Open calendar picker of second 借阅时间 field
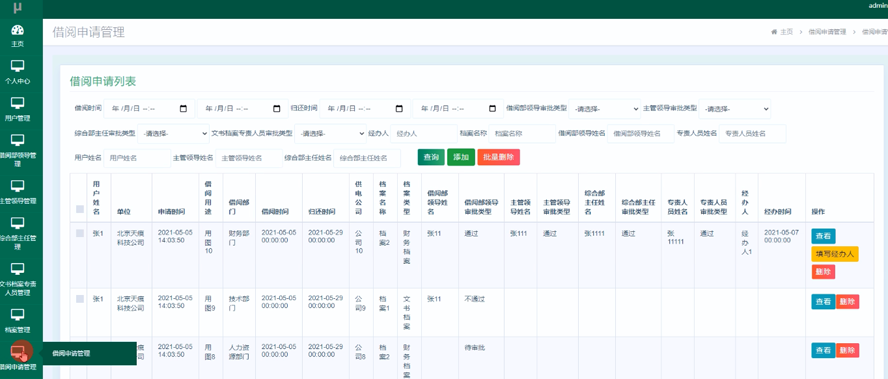 [276, 108]
